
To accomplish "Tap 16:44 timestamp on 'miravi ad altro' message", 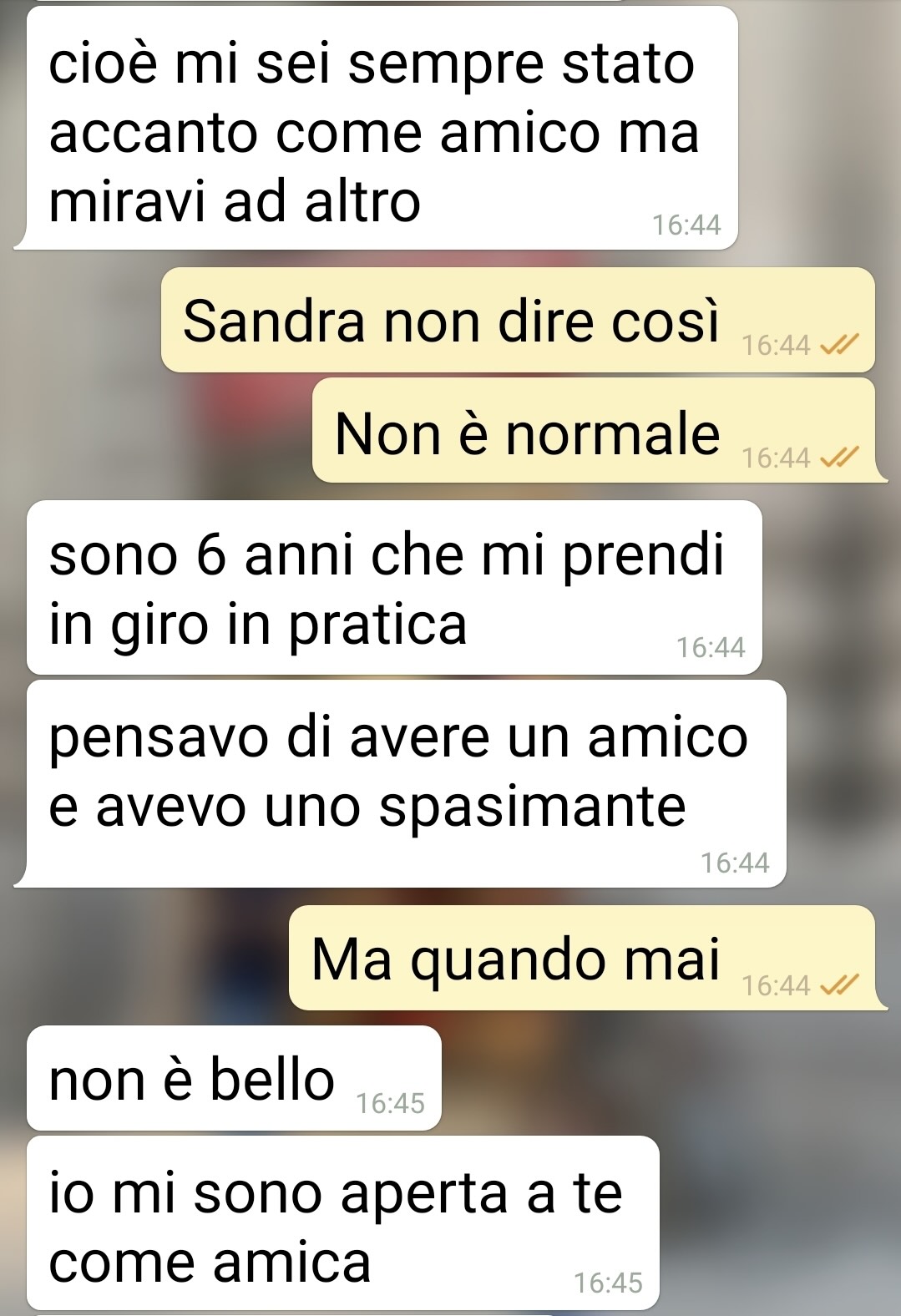I will pyautogui.click(x=686, y=225).
